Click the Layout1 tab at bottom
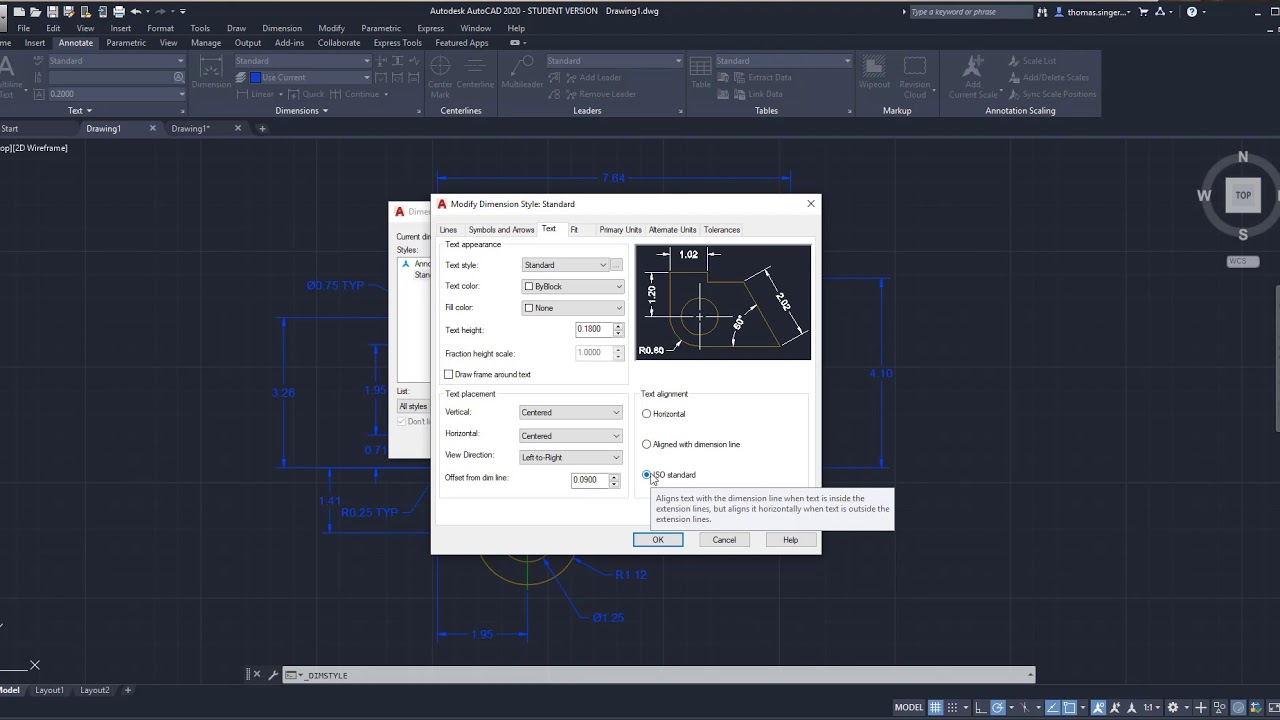Image resolution: width=1280 pixels, height=720 pixels. click(x=49, y=690)
